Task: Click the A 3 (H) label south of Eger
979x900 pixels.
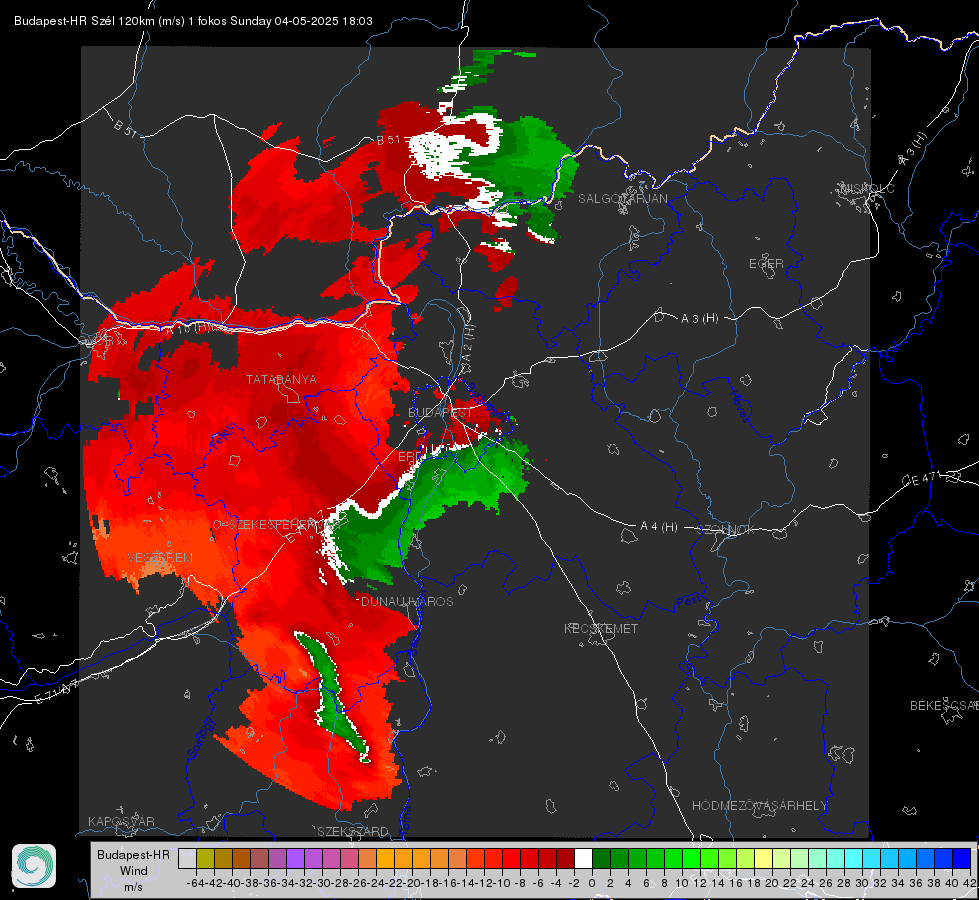Action: pos(699,319)
